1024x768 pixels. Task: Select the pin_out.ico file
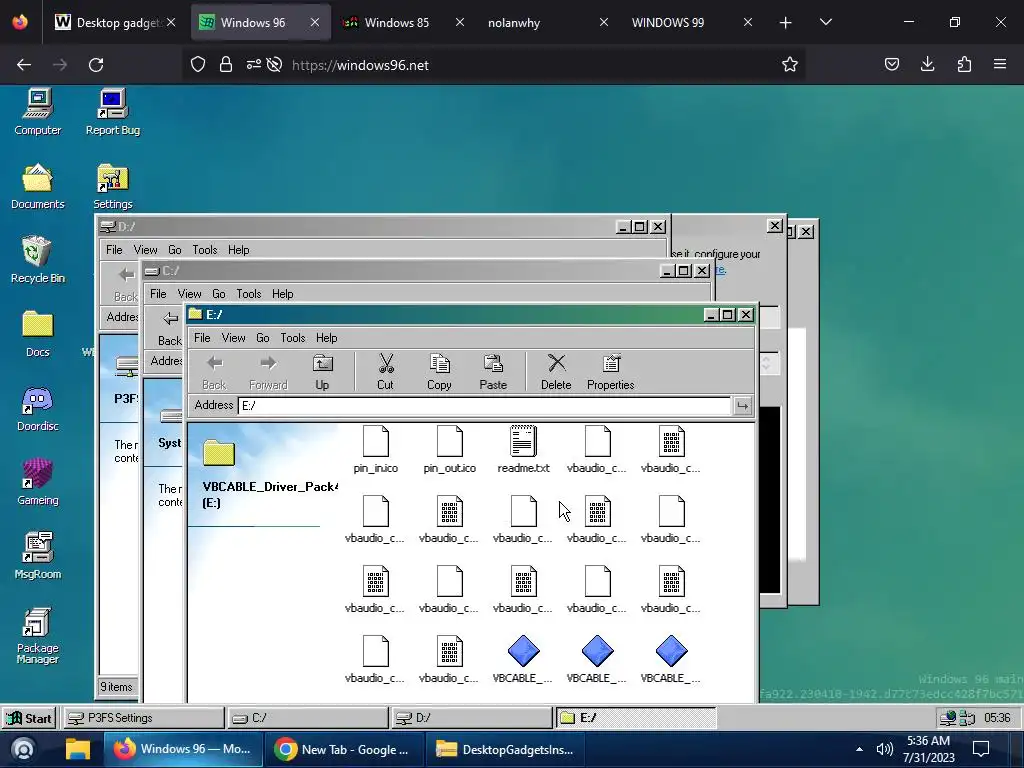click(x=449, y=449)
